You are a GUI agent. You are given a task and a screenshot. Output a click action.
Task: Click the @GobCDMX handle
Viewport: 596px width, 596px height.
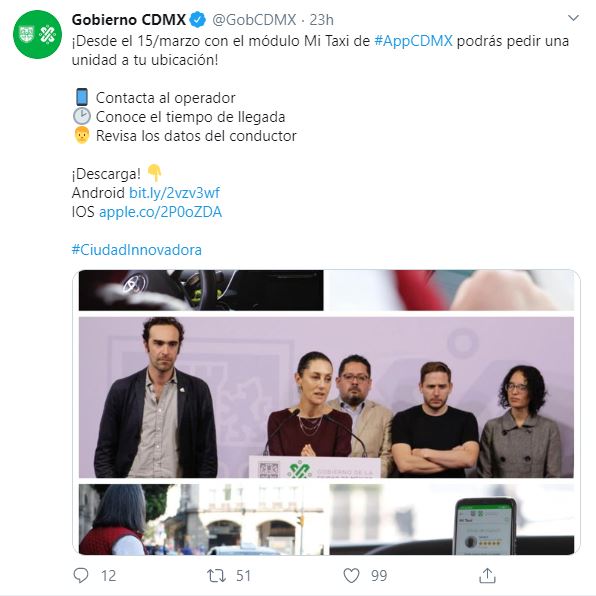[254, 20]
